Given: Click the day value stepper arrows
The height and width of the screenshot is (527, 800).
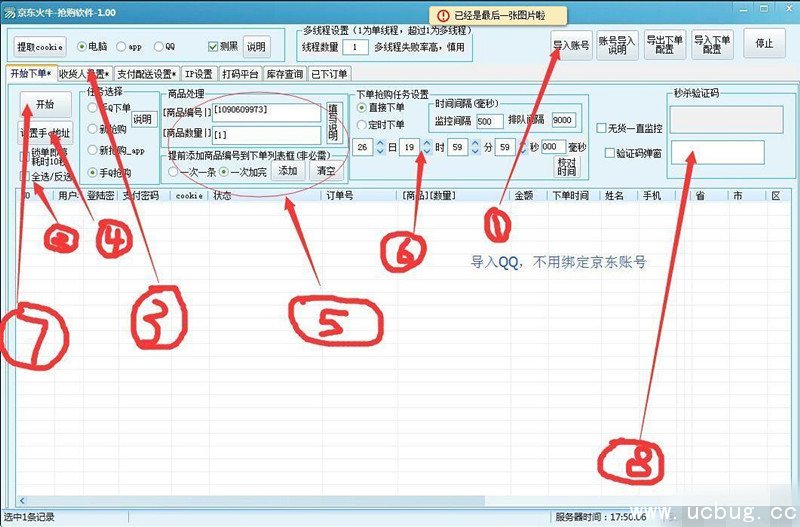Looking at the screenshot, I should click(379, 147).
